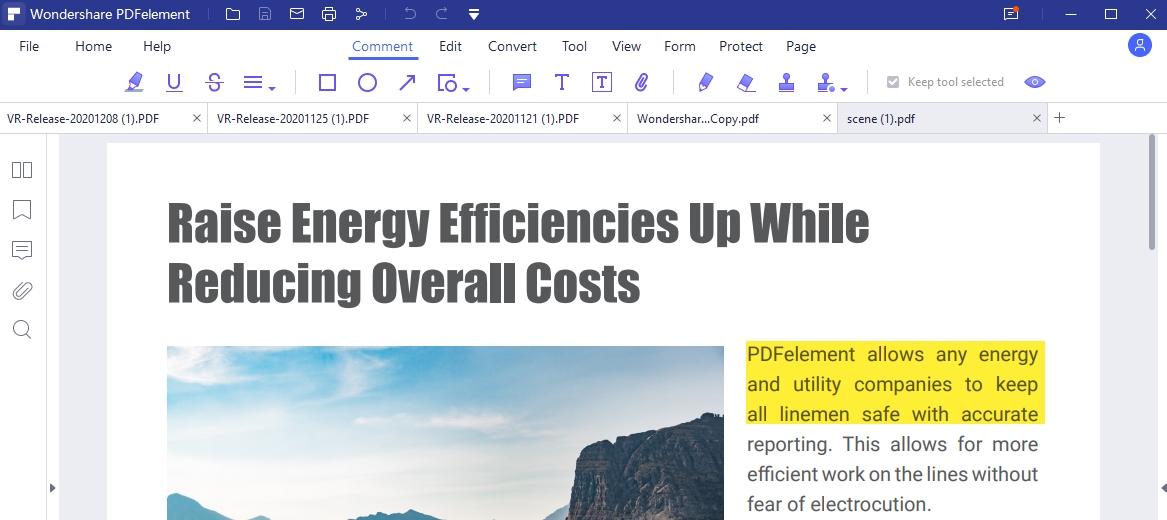Open file with folder icon
This screenshot has height=520, width=1167.
click(233, 14)
